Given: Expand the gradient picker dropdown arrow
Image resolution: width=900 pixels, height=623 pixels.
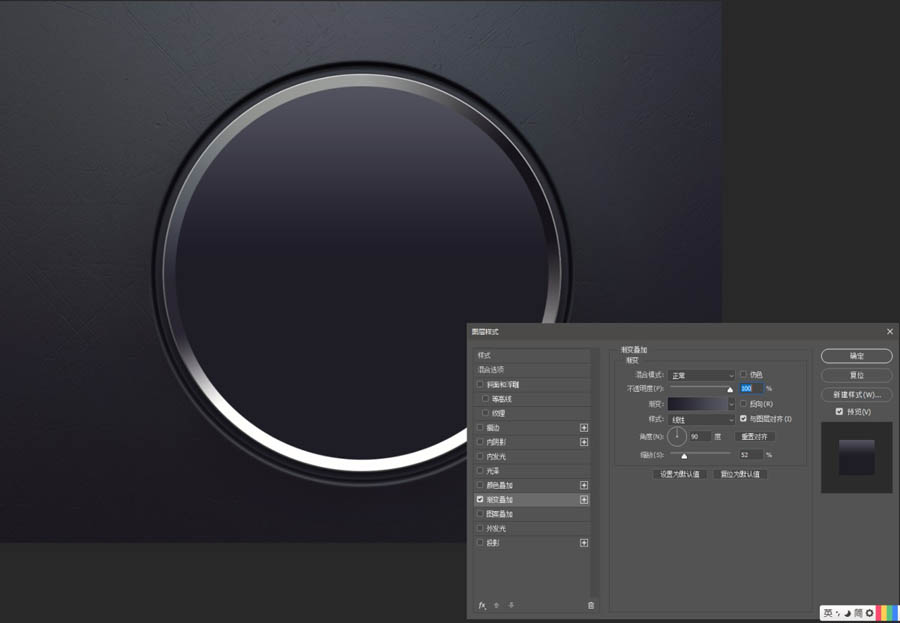Looking at the screenshot, I should coord(731,404).
